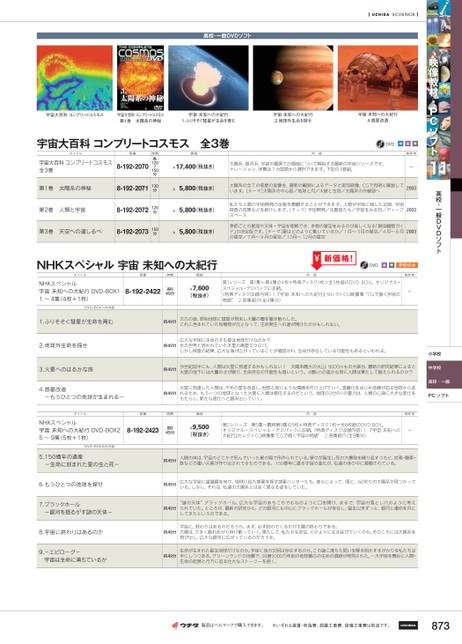Click episode 9.-エピローグ-
This screenshot has height=644, width=462.
click(73, 556)
